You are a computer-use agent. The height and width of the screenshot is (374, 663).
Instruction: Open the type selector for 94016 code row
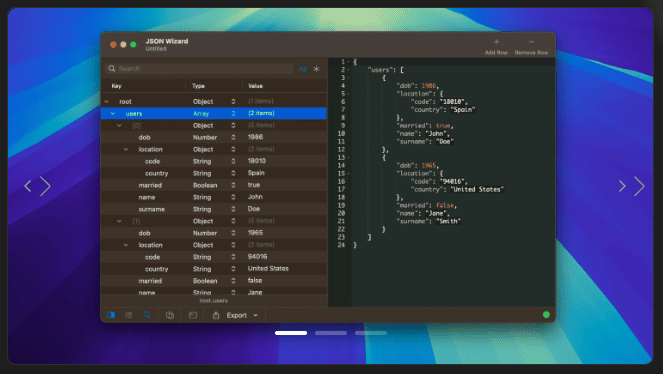pos(233,257)
